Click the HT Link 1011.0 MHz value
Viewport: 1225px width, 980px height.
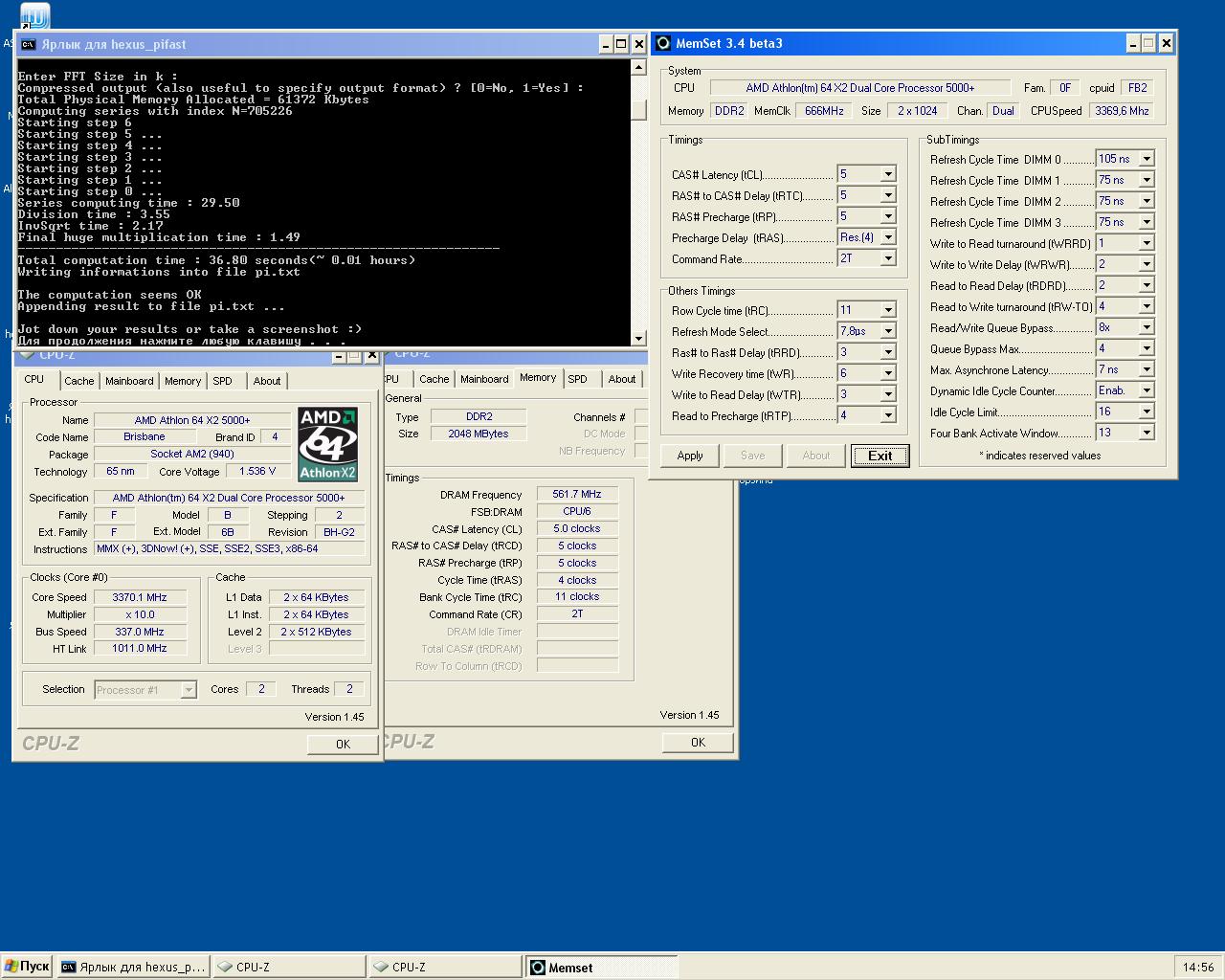140,649
